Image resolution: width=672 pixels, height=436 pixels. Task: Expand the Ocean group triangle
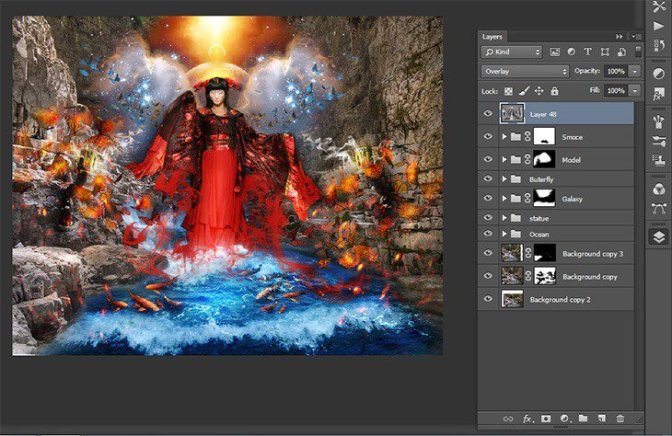(504, 234)
